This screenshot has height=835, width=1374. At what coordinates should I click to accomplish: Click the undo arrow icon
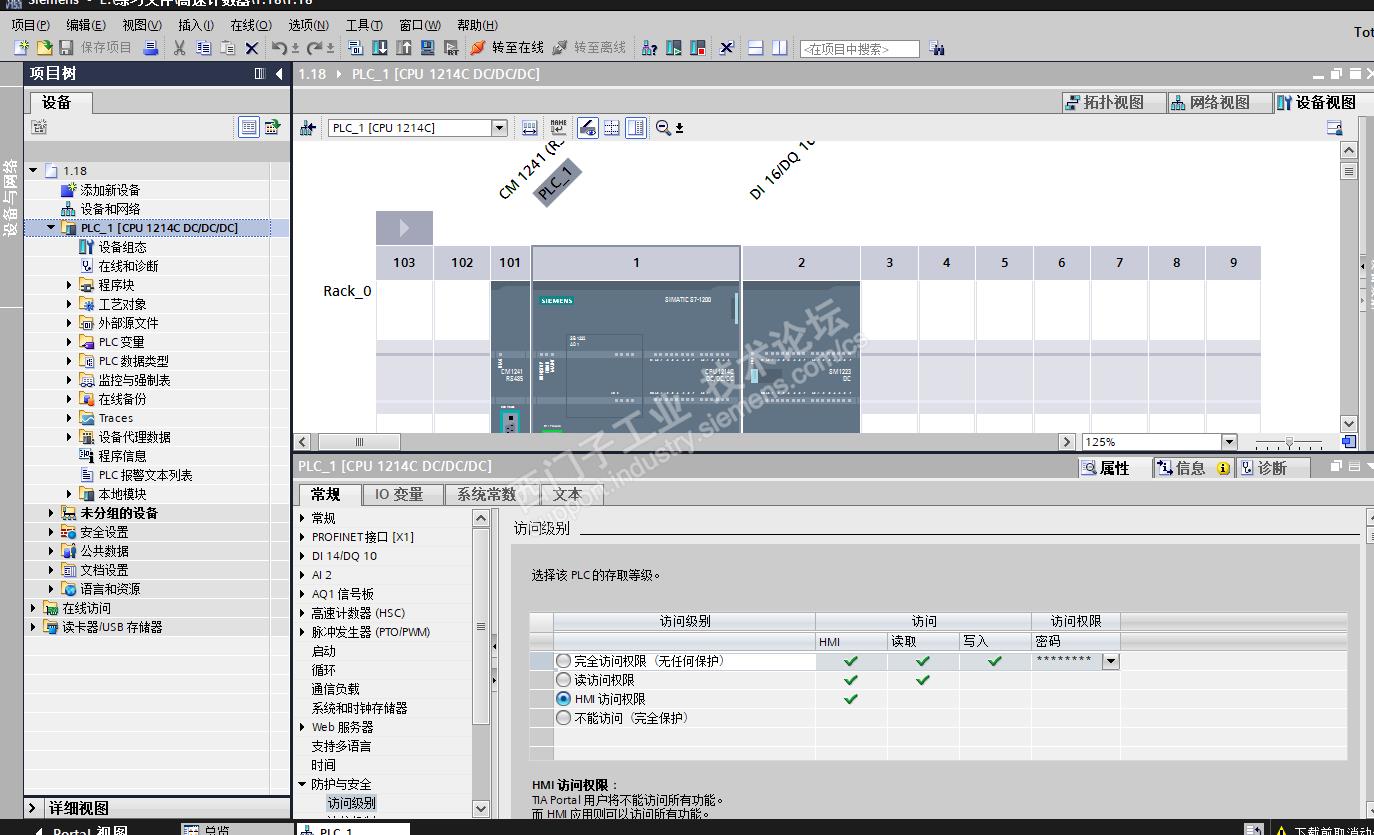[x=279, y=48]
